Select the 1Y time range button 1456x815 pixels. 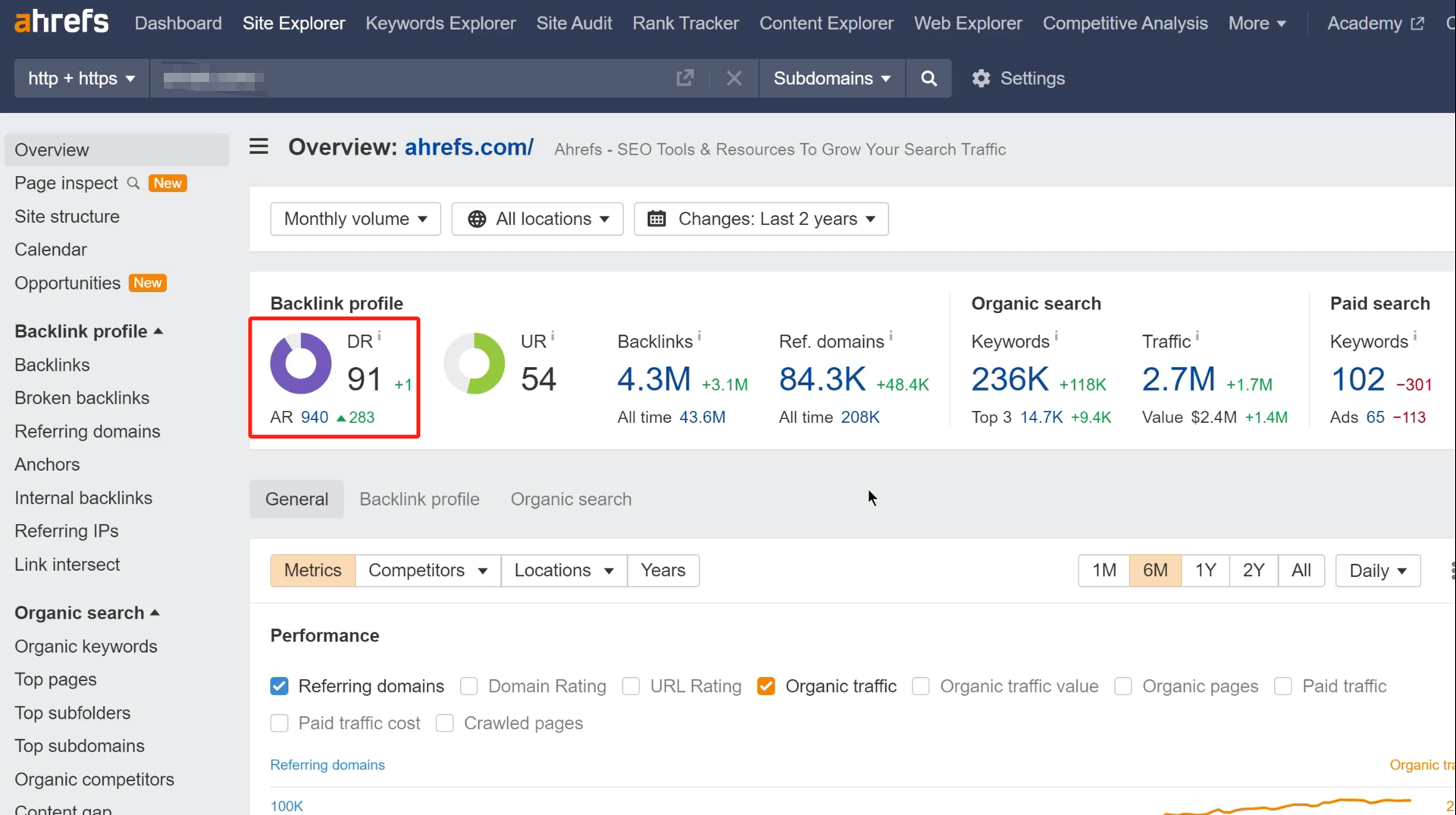(x=1205, y=570)
